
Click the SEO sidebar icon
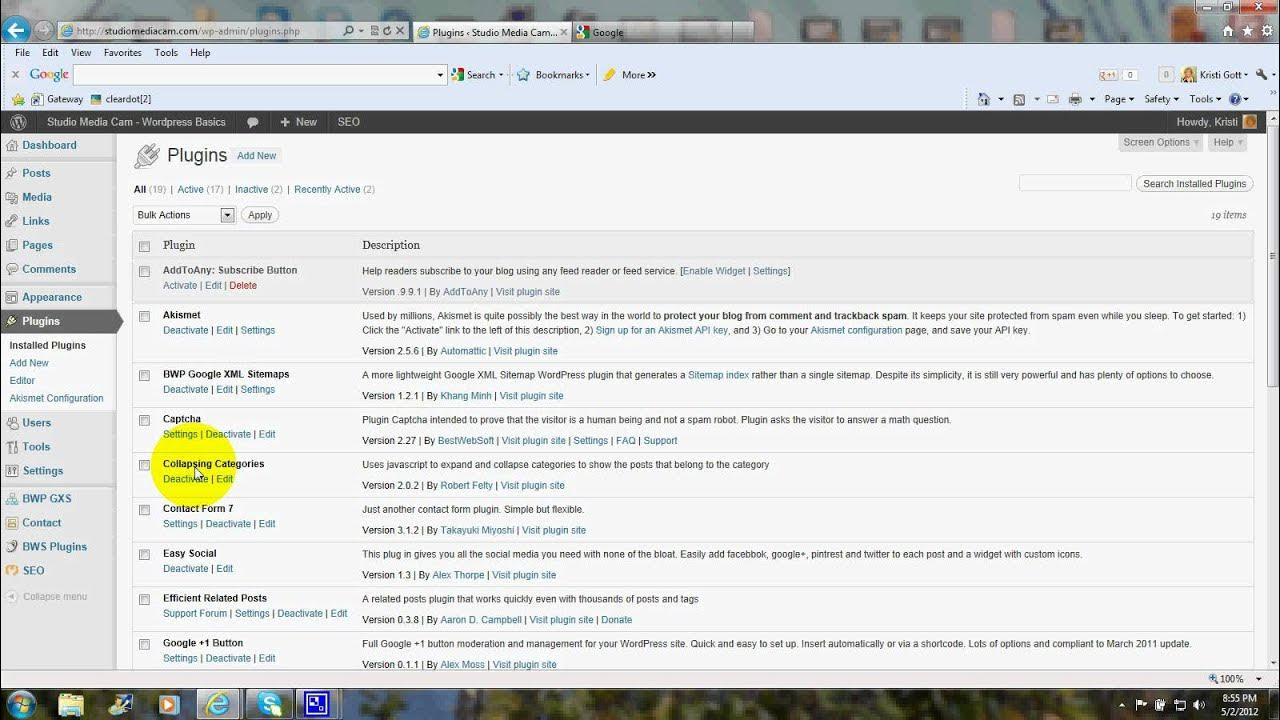point(12,571)
